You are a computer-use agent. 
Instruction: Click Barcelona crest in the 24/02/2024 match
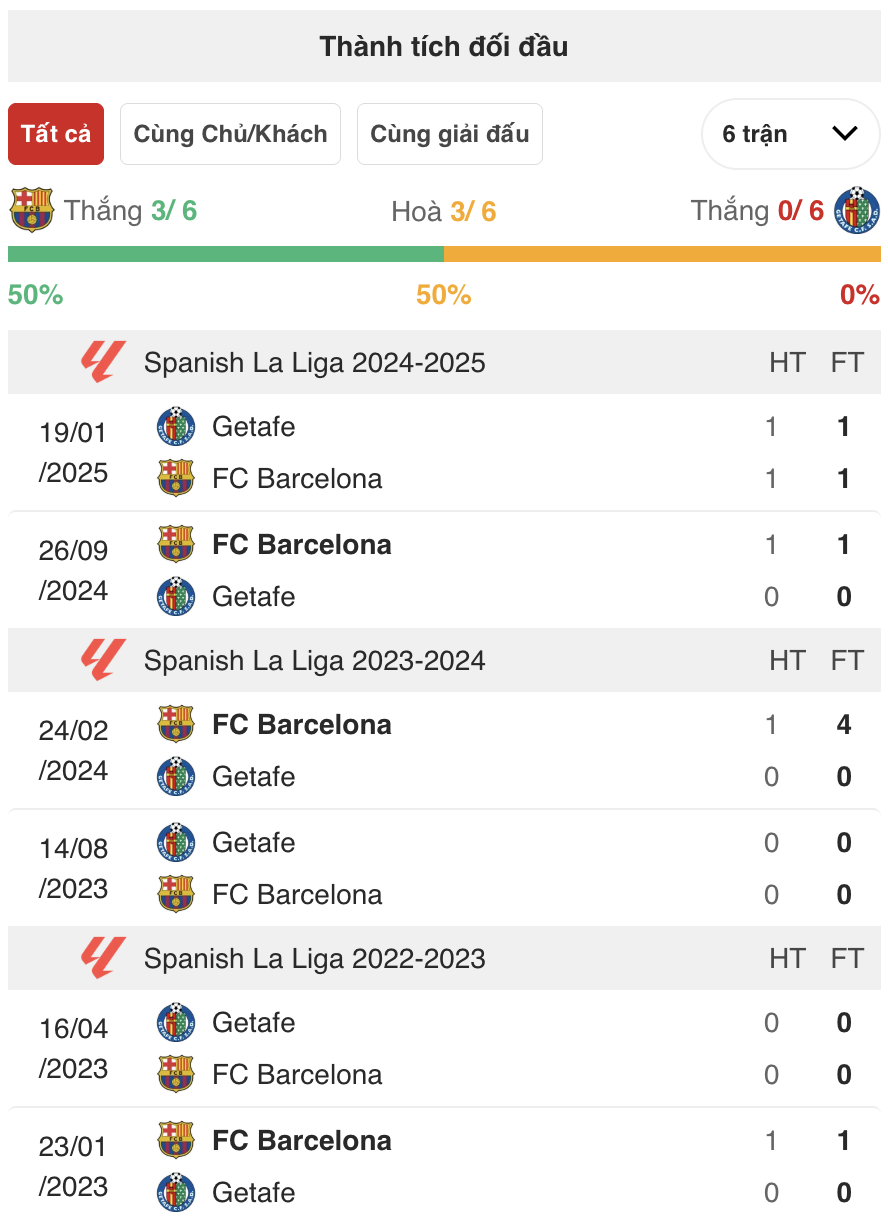click(x=176, y=724)
